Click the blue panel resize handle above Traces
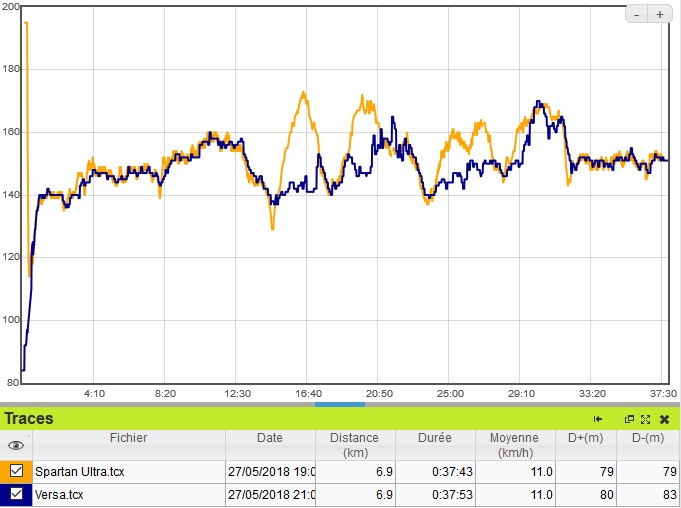681x508 pixels. coord(340,404)
